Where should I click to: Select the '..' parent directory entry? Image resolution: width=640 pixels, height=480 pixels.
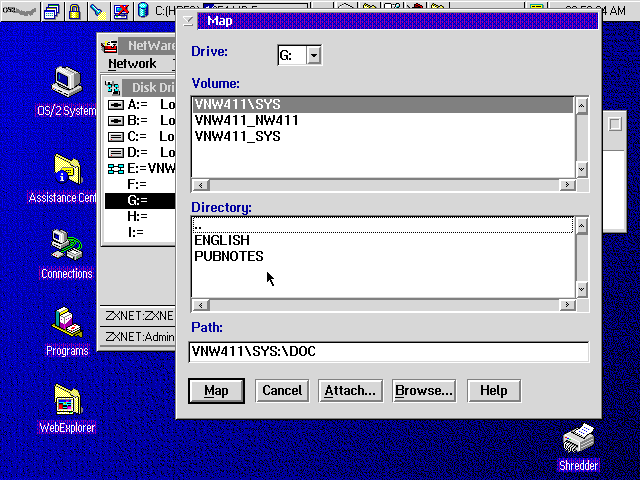tap(383, 225)
